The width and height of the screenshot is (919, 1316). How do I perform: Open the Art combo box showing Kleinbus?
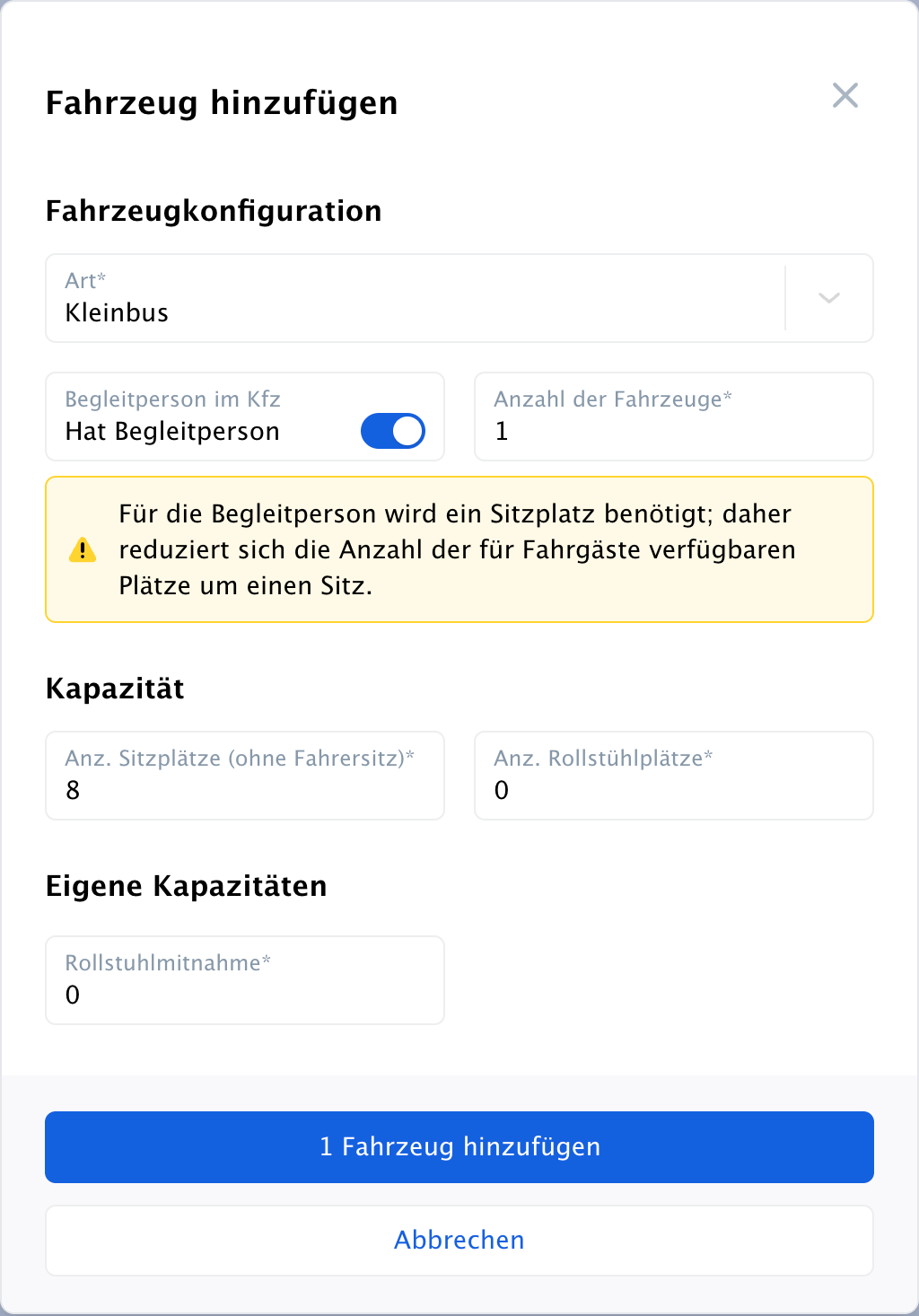point(459,298)
